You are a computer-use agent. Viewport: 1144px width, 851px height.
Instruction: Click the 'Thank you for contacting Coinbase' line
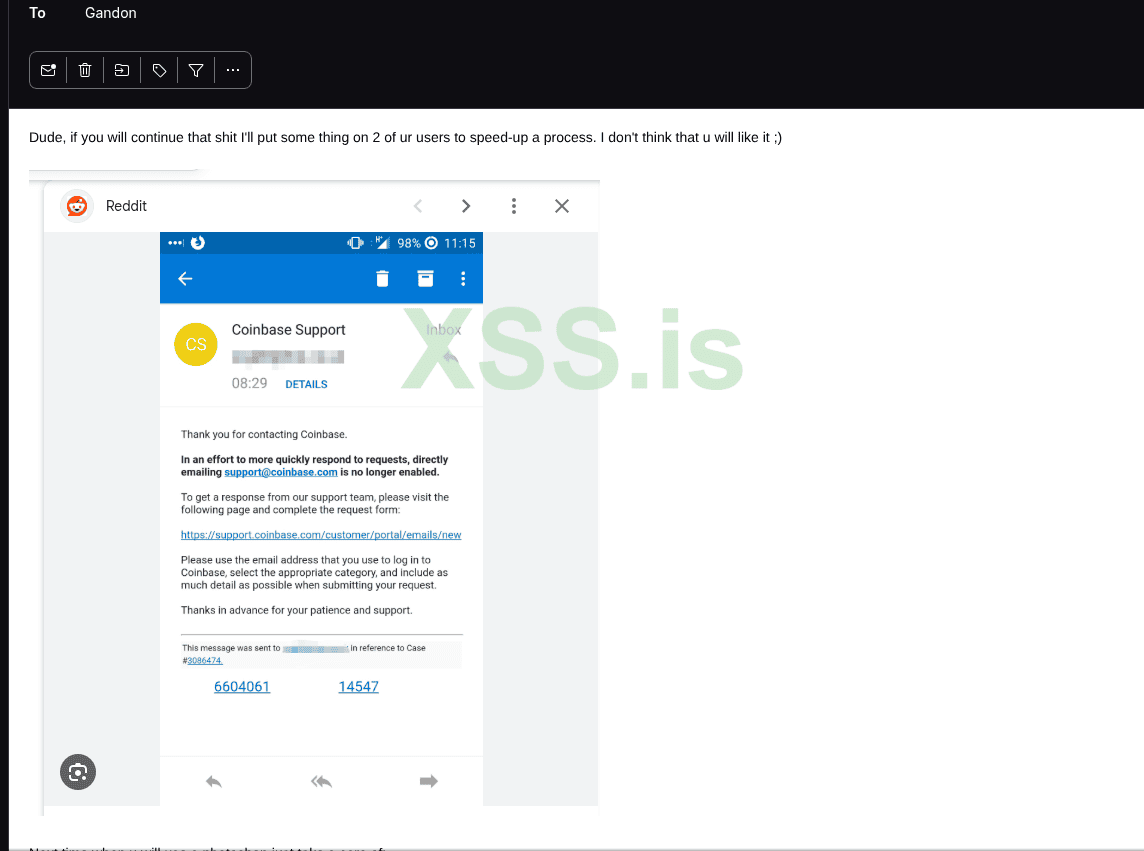264,434
